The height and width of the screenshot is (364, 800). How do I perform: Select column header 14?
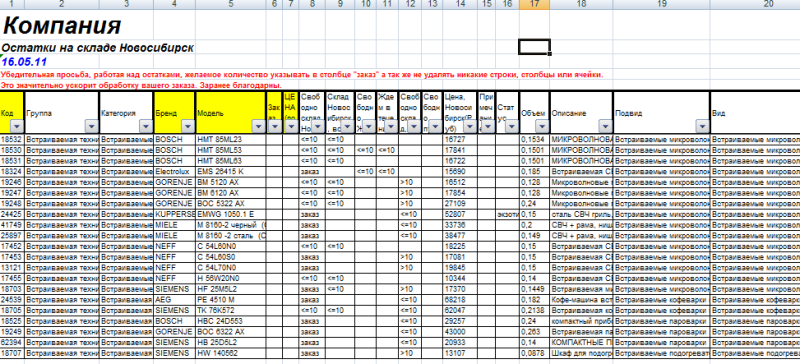[x=460, y=4]
